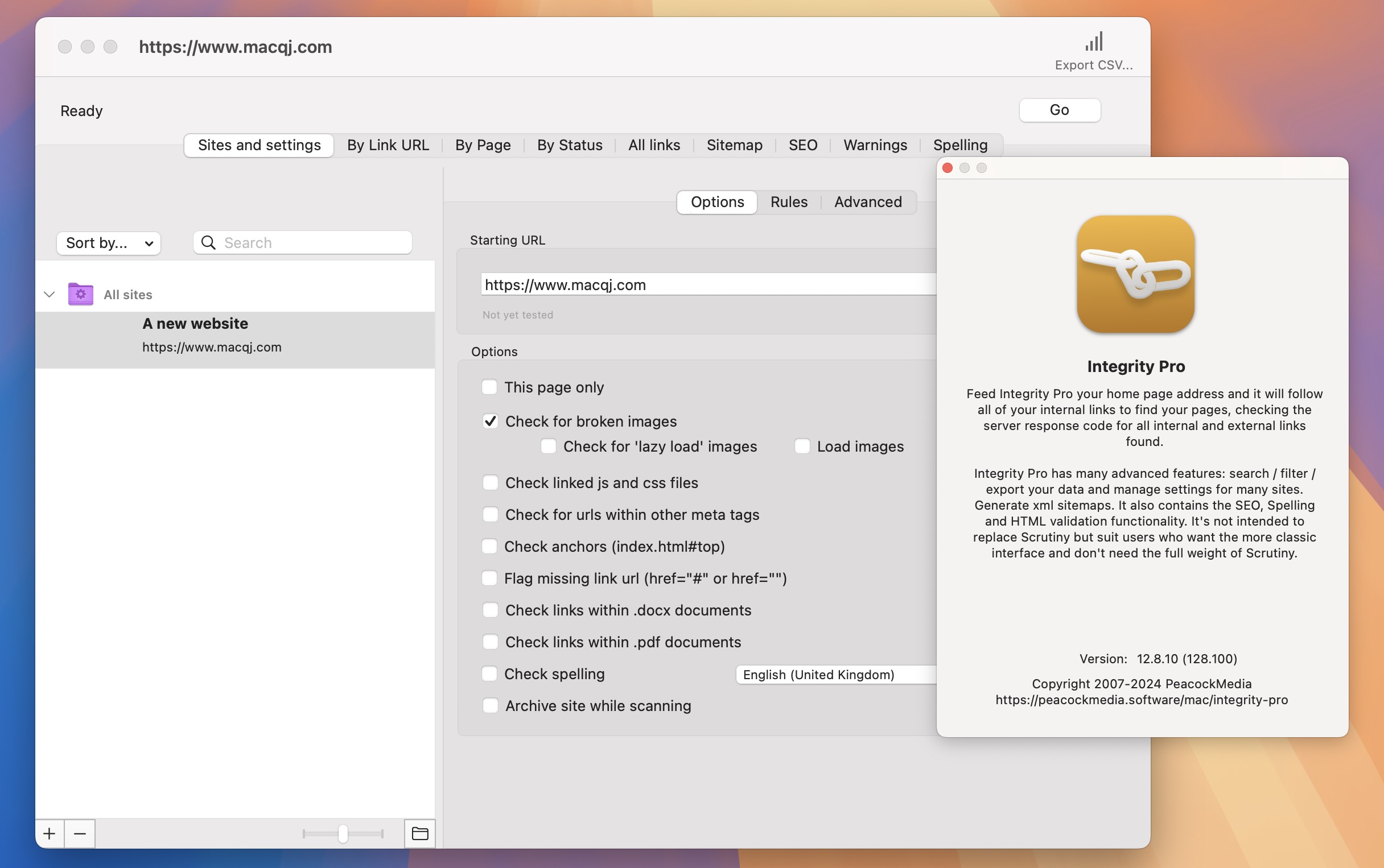The height and width of the screenshot is (868, 1384).
Task: Enable Archive site while scanning
Action: 490,705
